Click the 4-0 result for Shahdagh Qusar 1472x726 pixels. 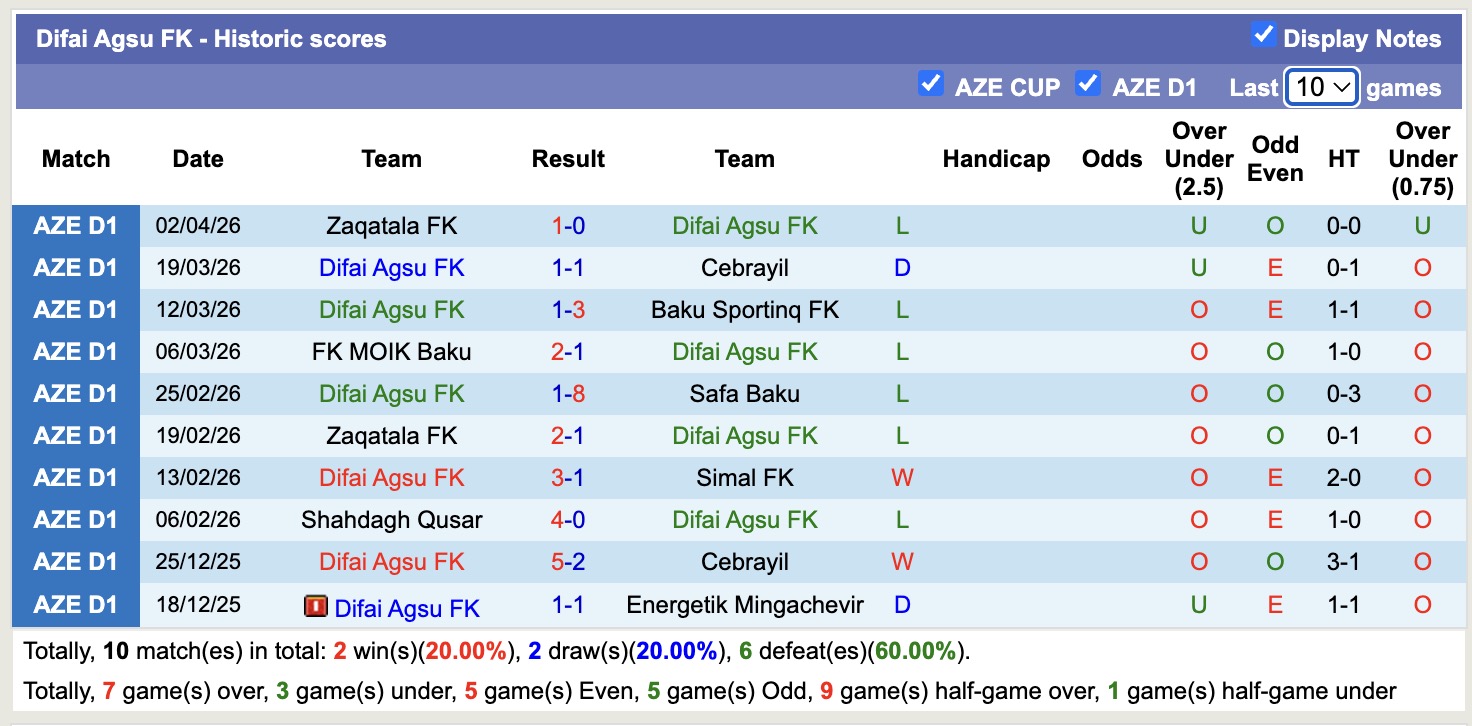(568, 520)
